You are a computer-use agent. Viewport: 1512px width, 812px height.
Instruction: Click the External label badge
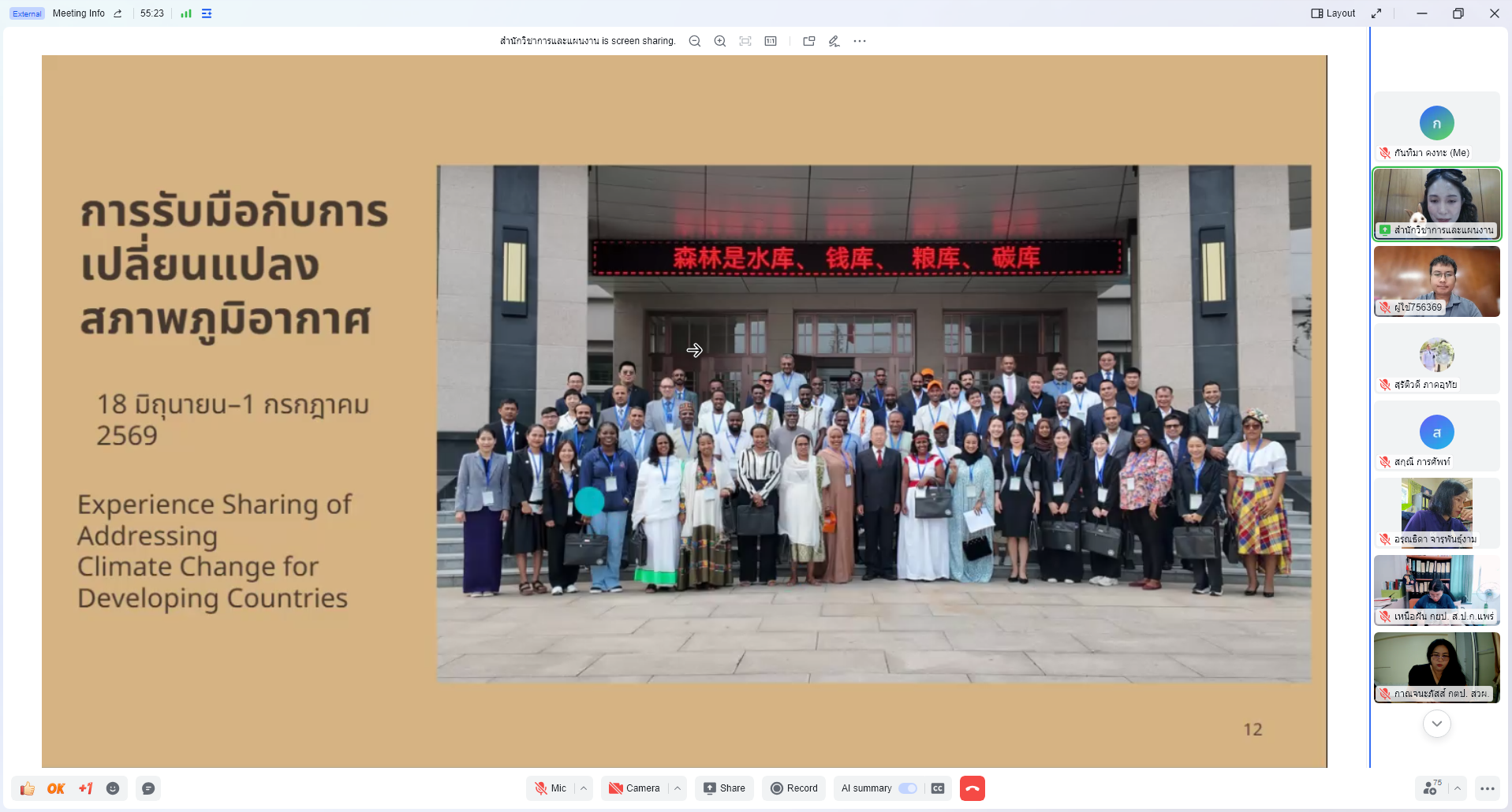[27, 13]
